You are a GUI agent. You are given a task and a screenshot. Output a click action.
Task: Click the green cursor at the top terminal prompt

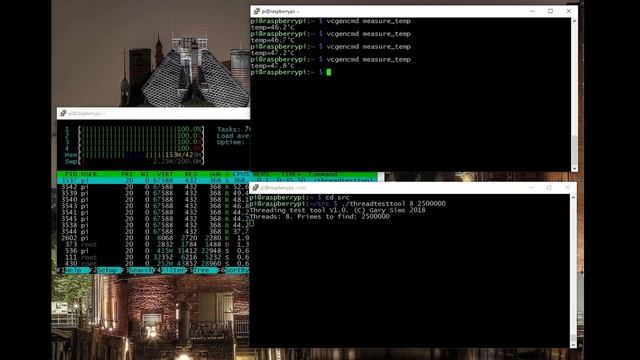coord(329,72)
